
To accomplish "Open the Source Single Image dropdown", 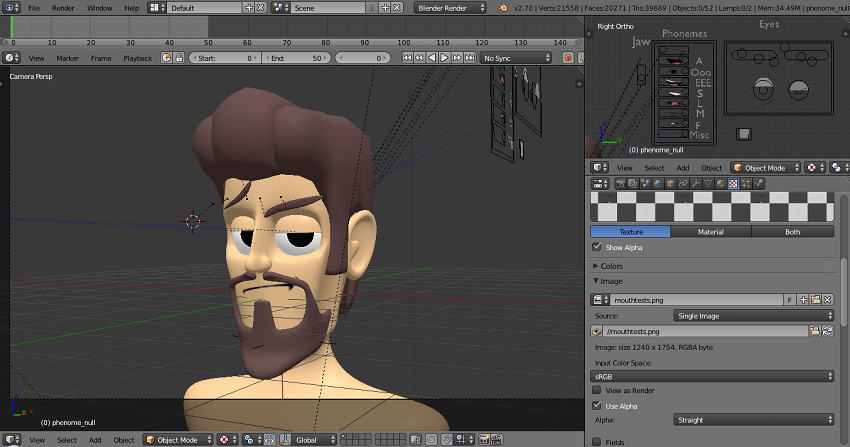I will 754,316.
